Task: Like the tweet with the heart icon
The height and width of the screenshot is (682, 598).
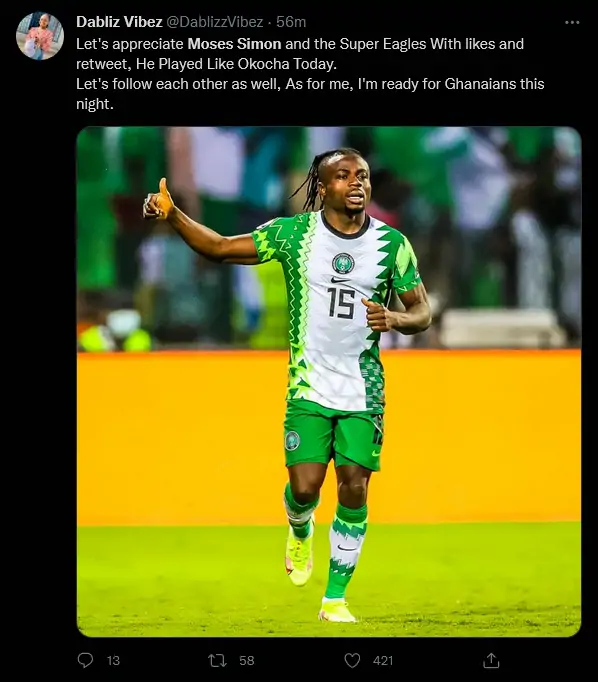Action: (x=352, y=660)
